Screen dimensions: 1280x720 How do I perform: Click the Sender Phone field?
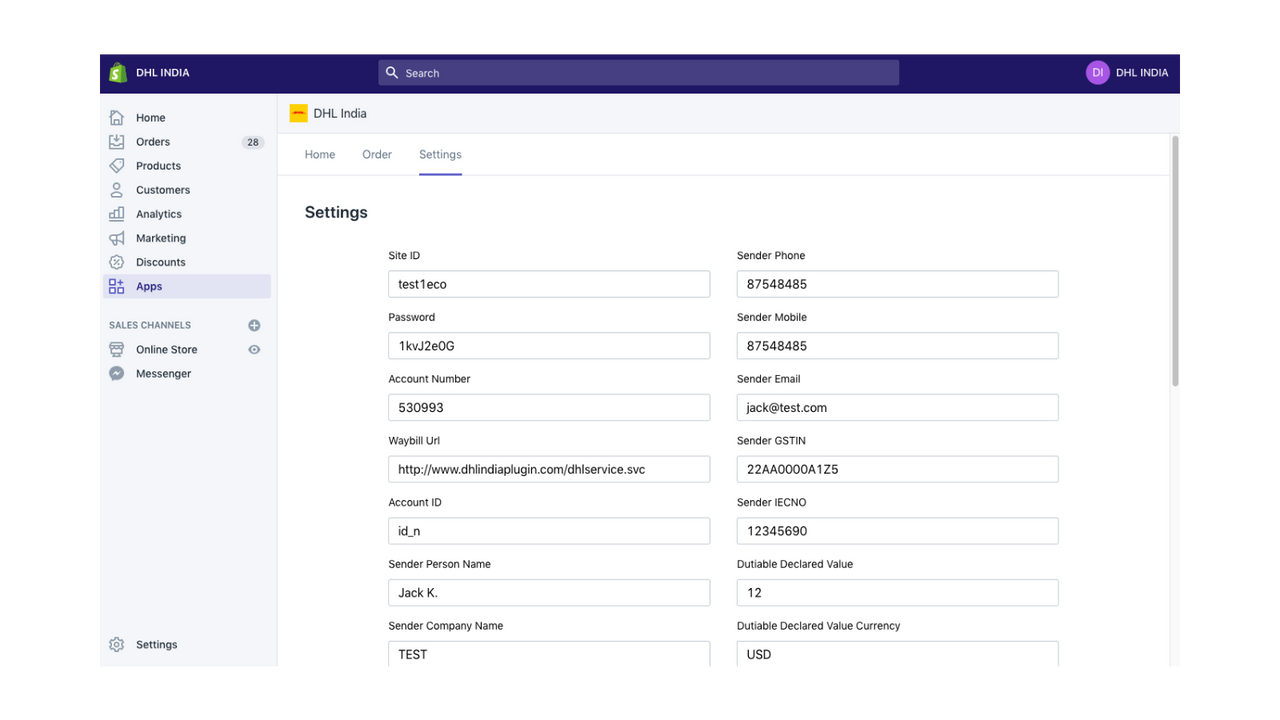[x=898, y=284]
